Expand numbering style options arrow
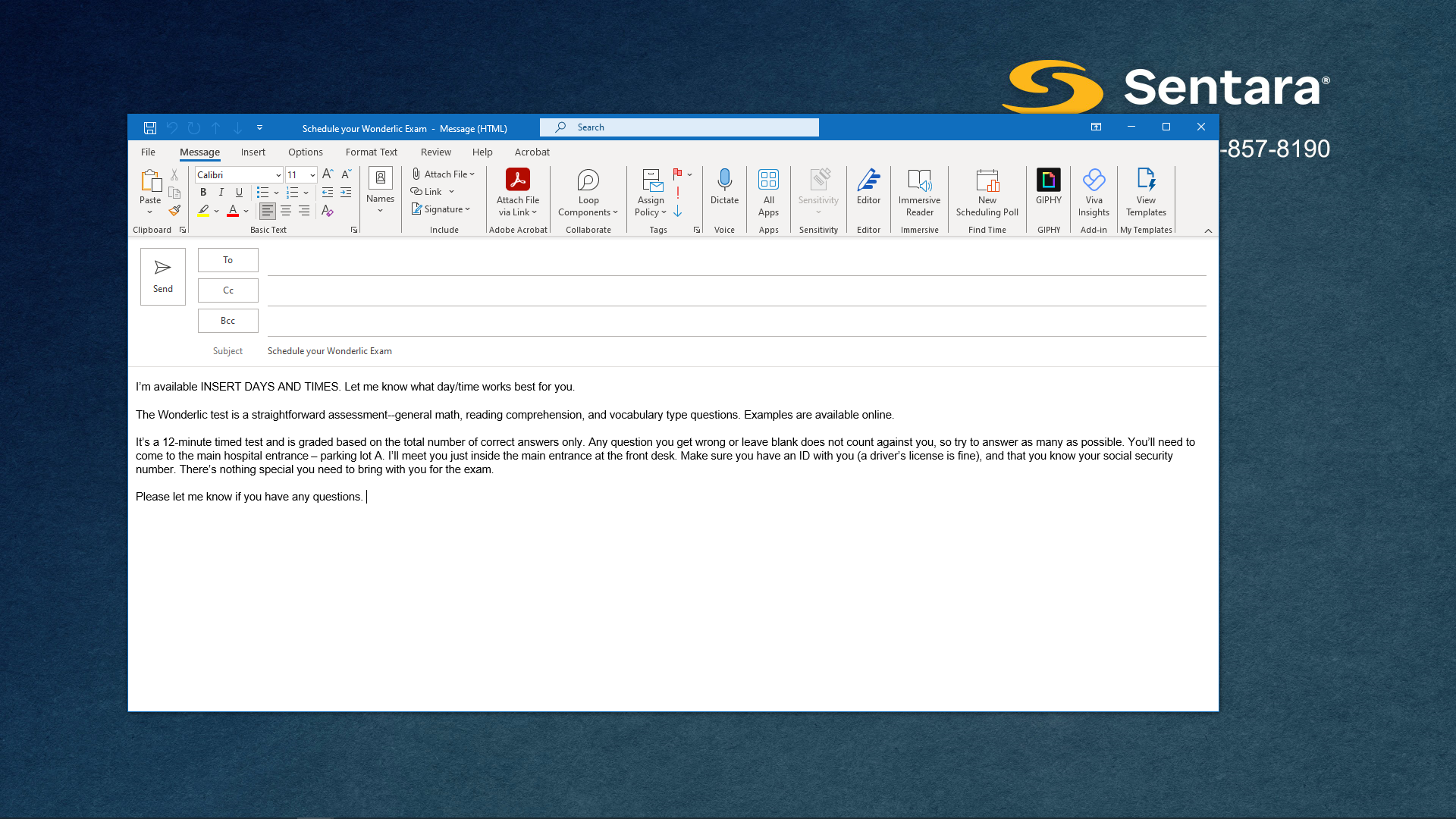This screenshot has width=1456, height=819. 306,193
